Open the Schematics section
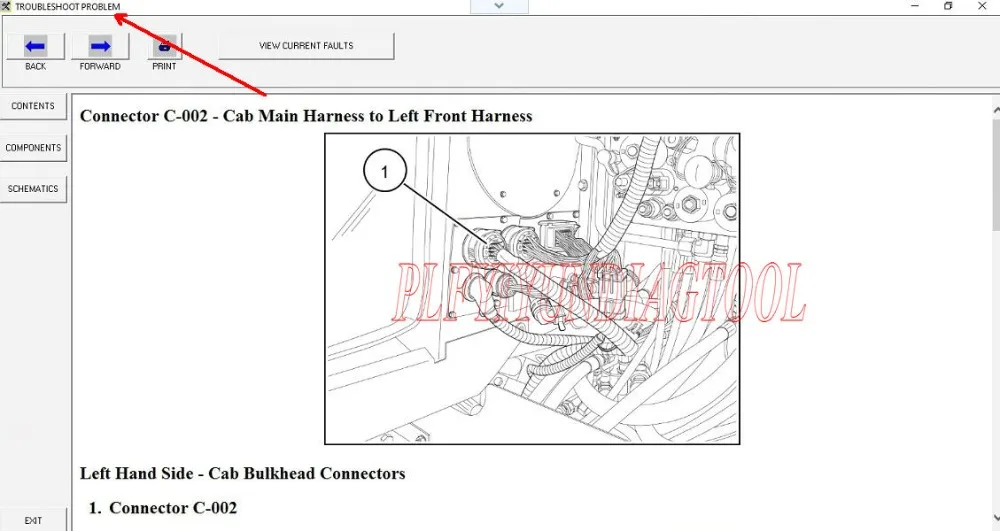The height and width of the screenshot is (531, 1000). pos(33,189)
